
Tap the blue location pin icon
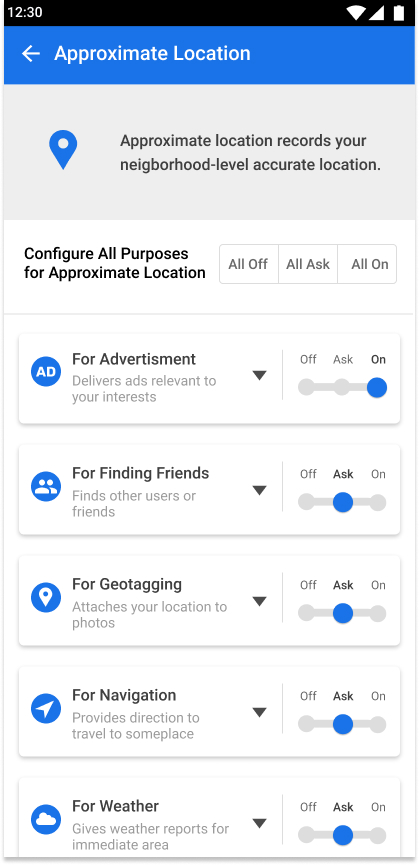(x=63, y=149)
